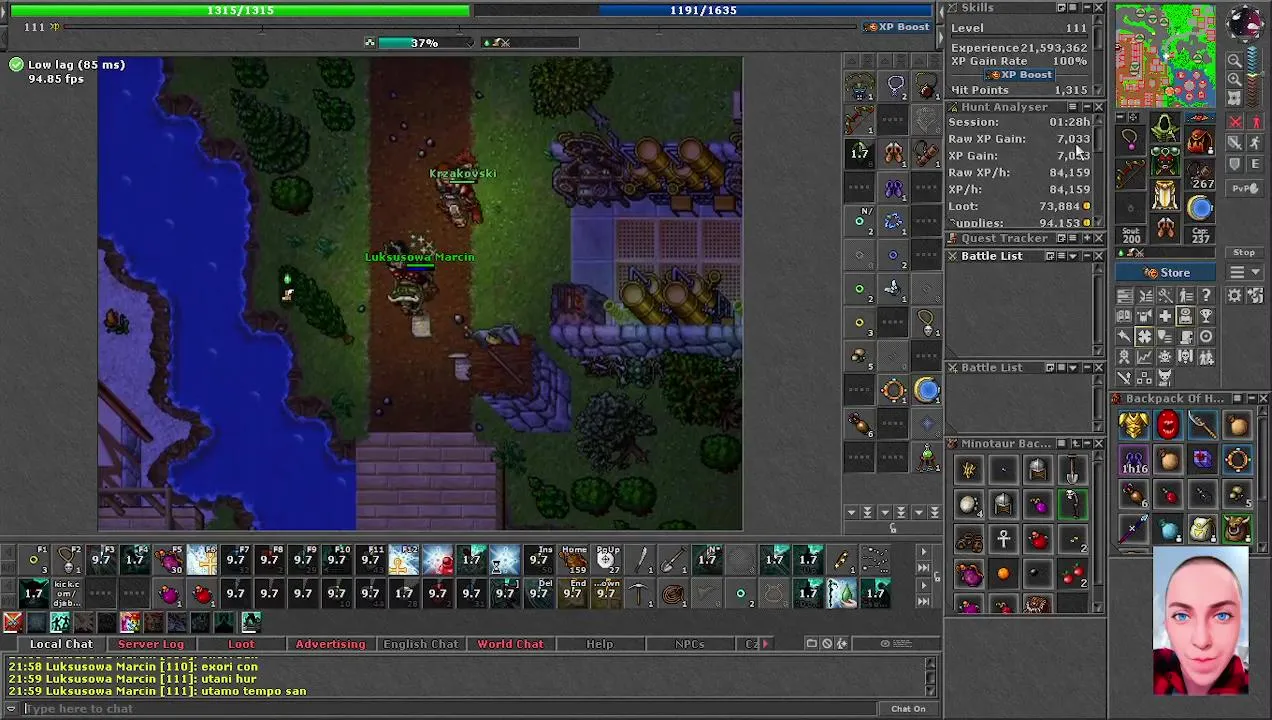Switch to Loot chat tab
Viewport: 1272px width, 720px height.
point(241,644)
